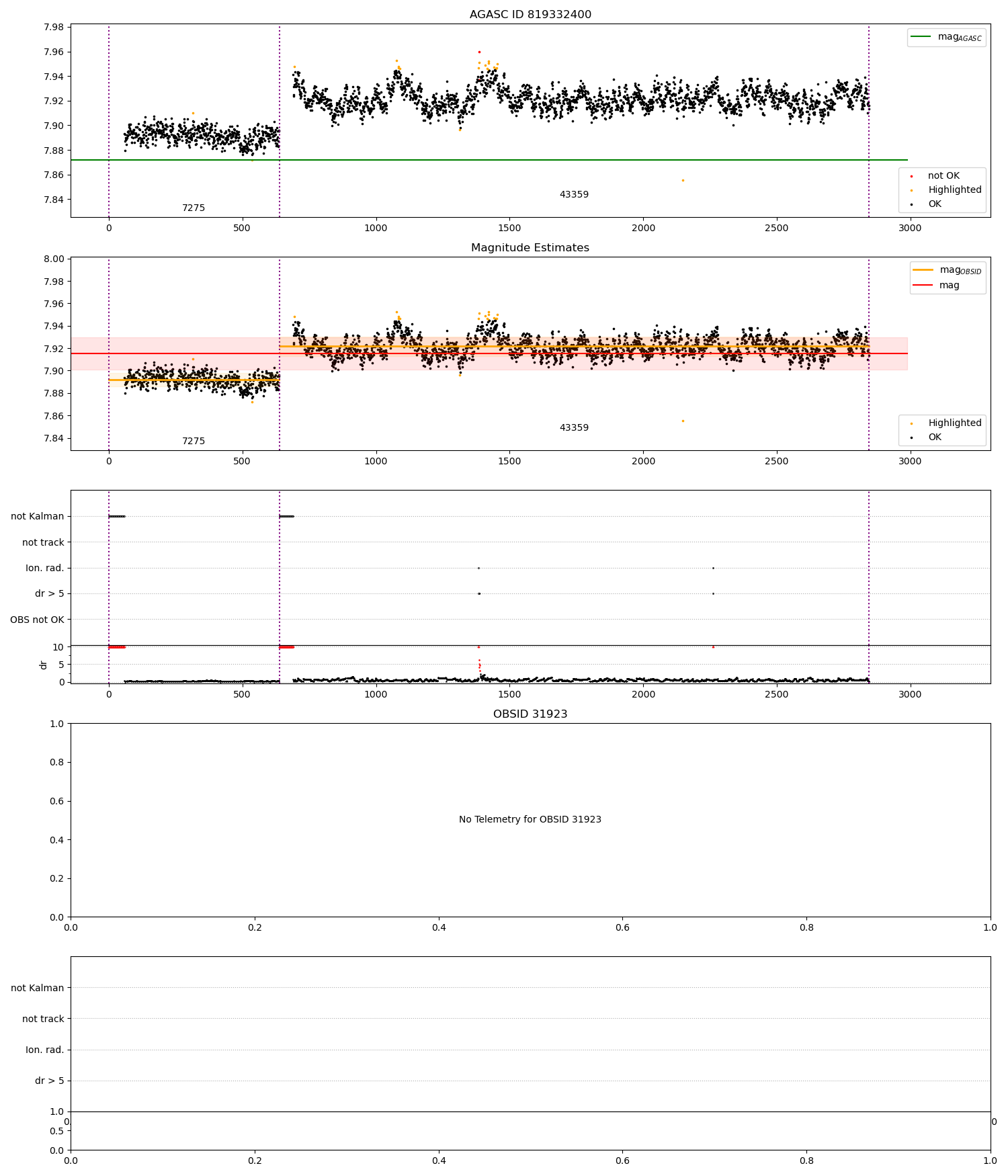
Task: Click the 'OBS not OK' axis label
Action: 38,620
